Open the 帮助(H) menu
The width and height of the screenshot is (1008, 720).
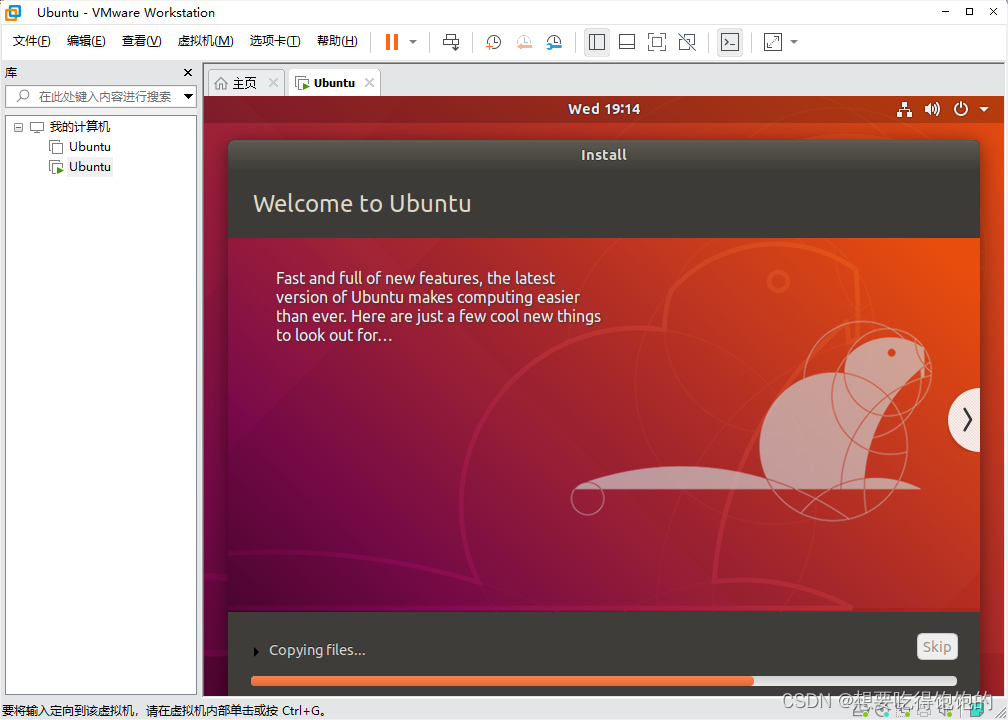(x=338, y=41)
